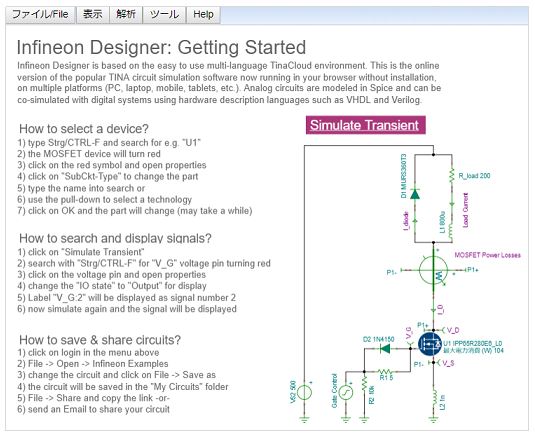Click the VS2 500 voltage source

click(304, 393)
